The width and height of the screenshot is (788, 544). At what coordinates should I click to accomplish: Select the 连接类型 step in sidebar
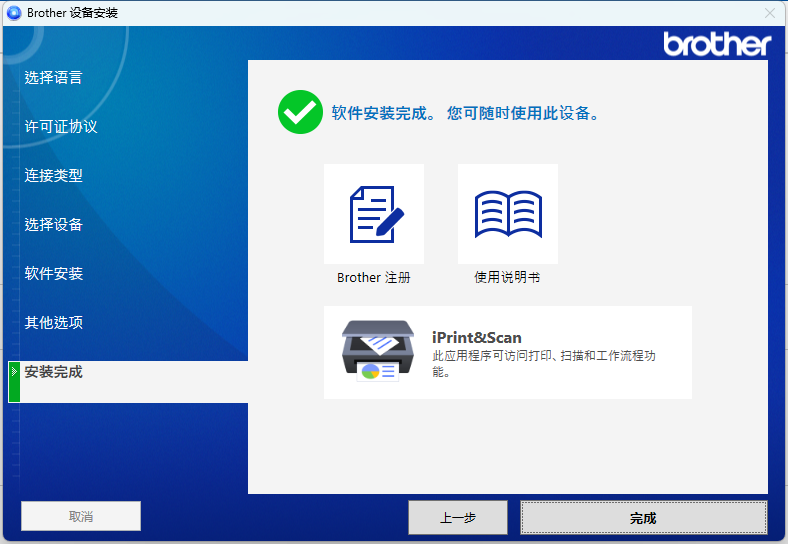click(53, 175)
